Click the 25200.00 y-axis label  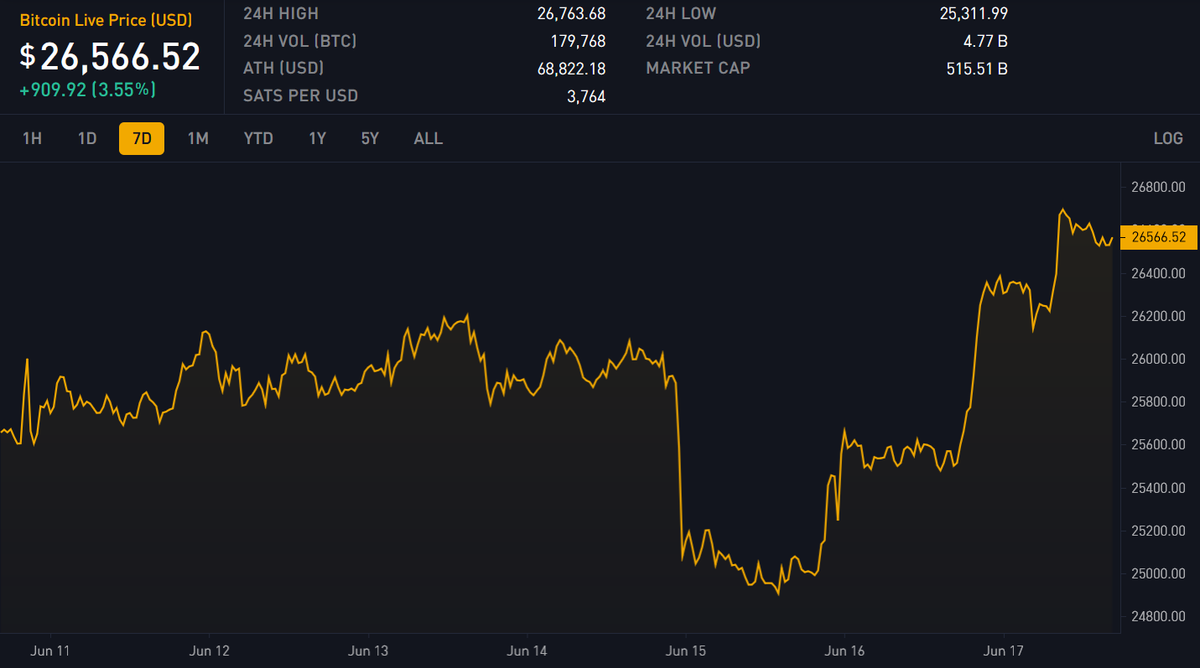click(1158, 531)
